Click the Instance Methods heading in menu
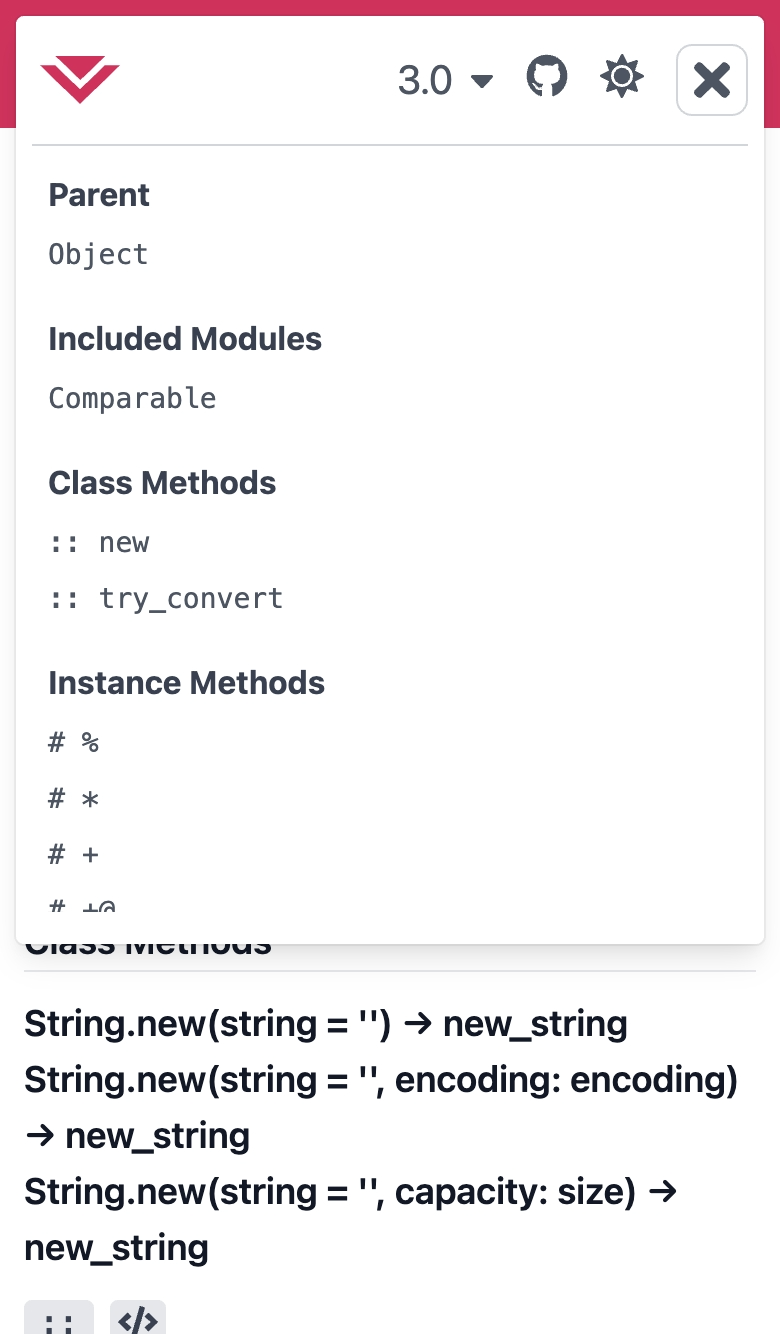 [x=186, y=683]
